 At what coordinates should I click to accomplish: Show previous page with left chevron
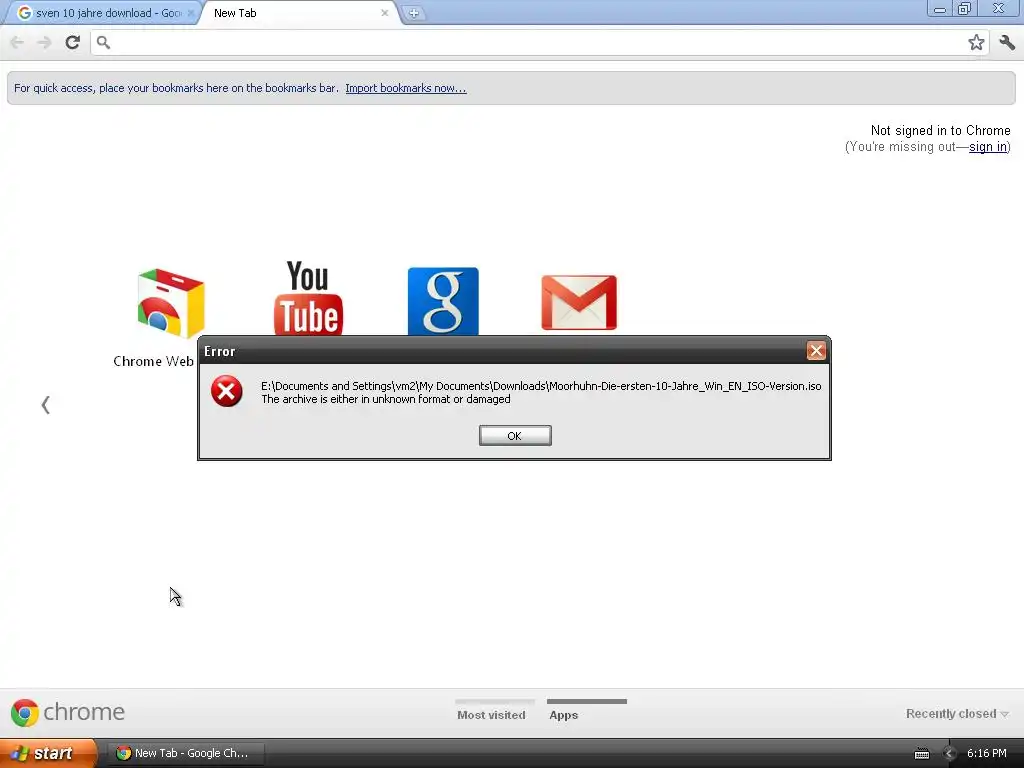pos(45,405)
